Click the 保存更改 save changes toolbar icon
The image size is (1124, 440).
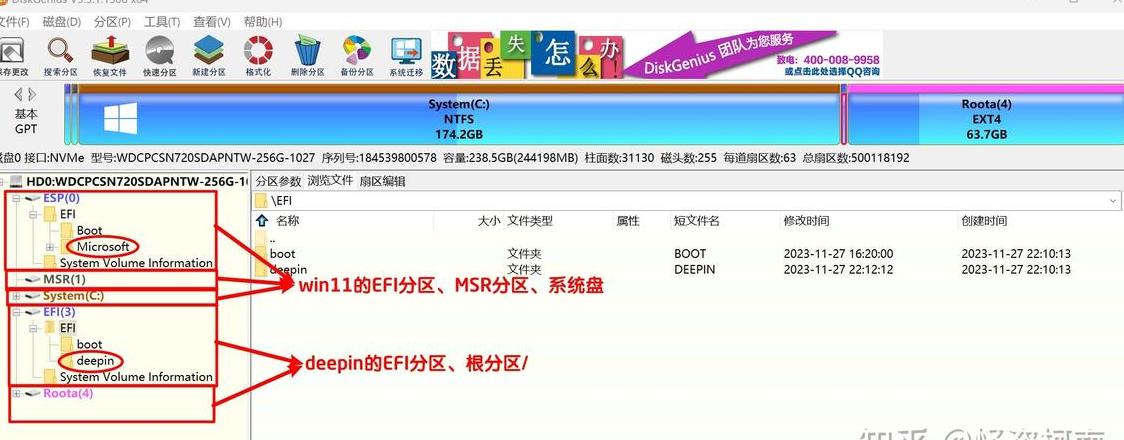12,56
